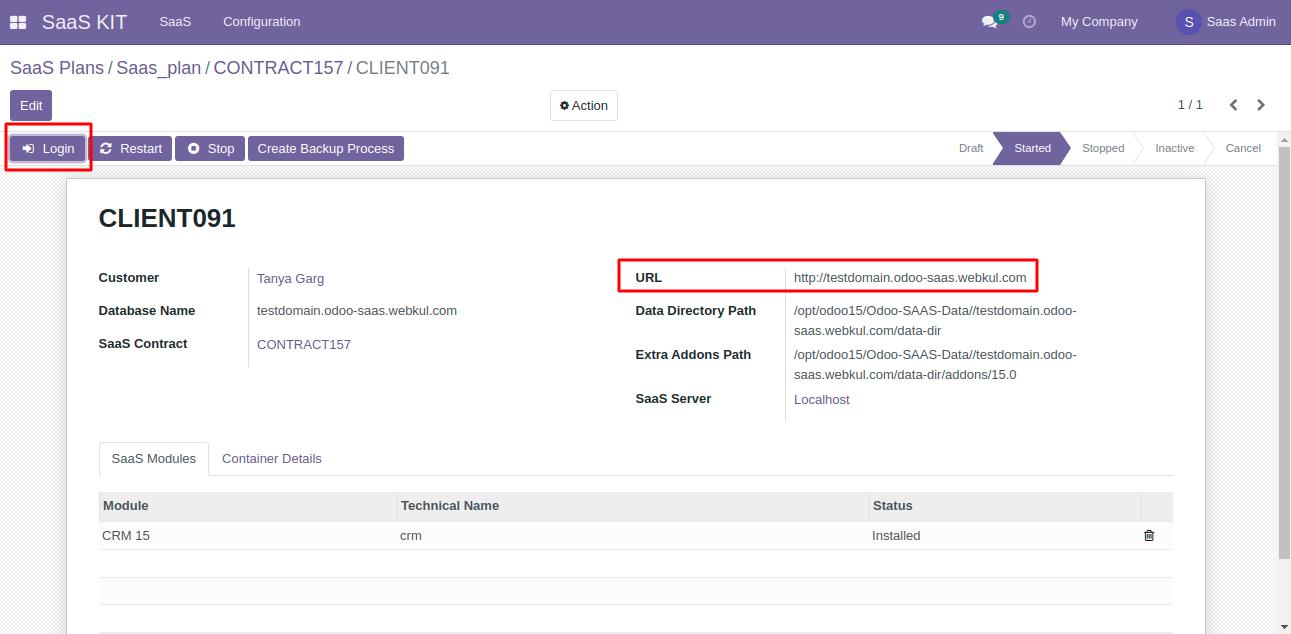The image size is (1291, 634).
Task: Open the Saas Admin user menu
Action: pyautogui.click(x=1227, y=21)
